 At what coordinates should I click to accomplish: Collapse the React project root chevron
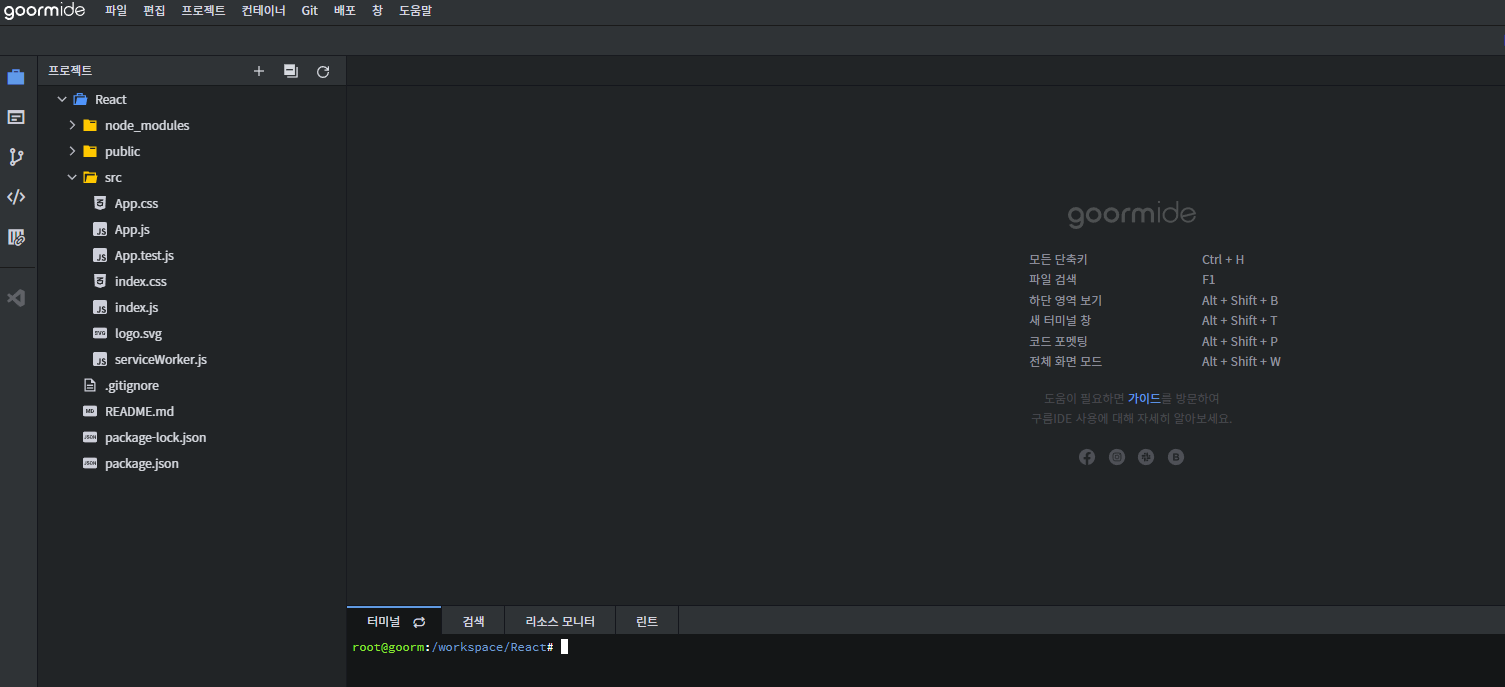click(x=62, y=99)
